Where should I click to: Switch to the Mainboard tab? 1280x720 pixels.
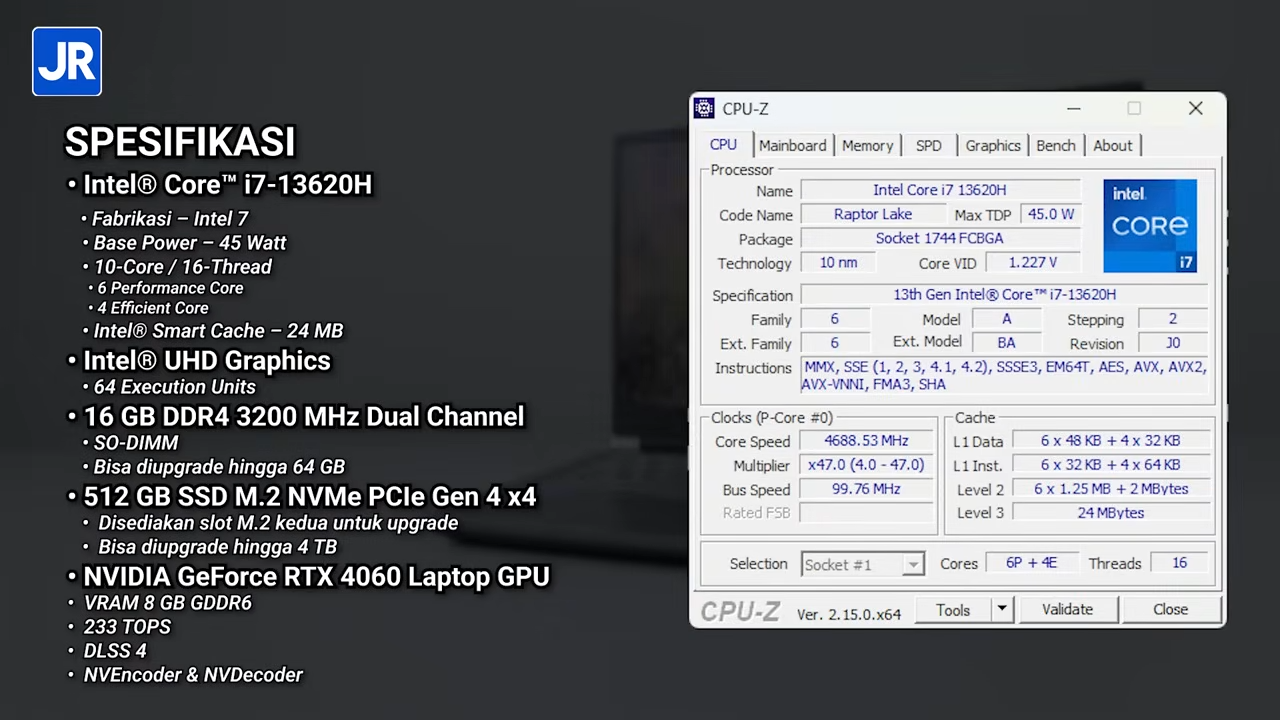(x=792, y=145)
